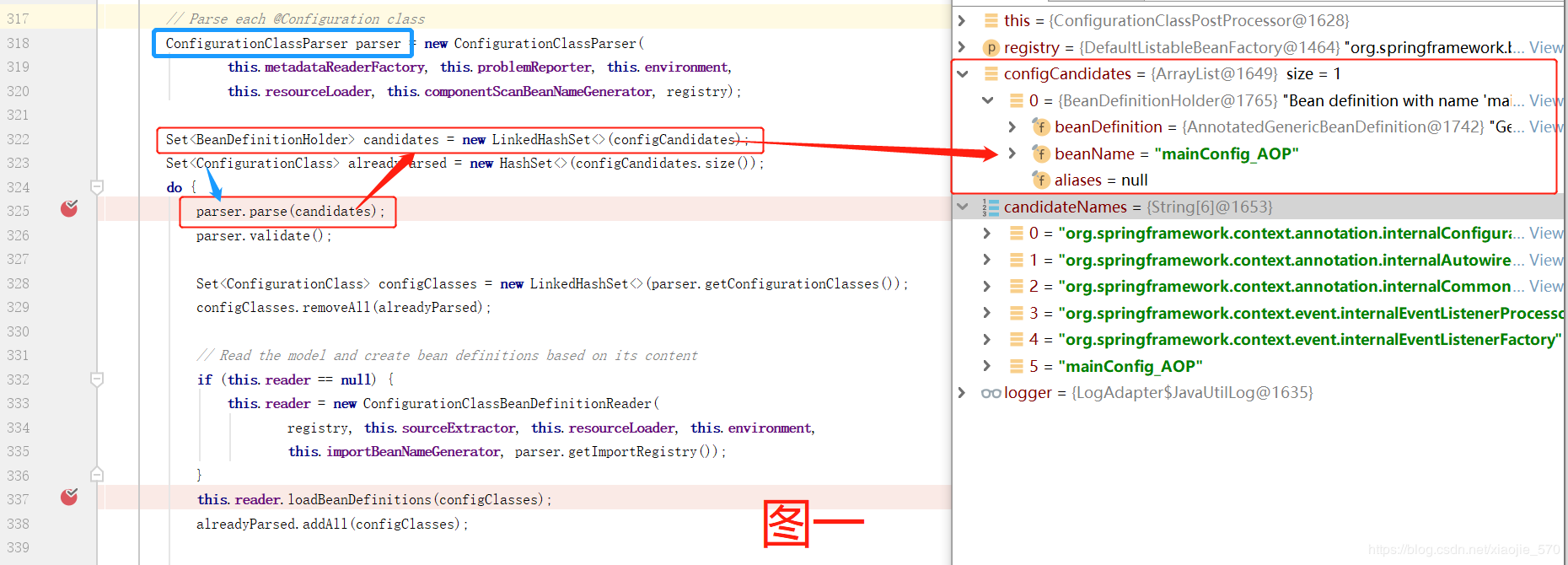Image resolution: width=1568 pixels, height=565 pixels.
Task: Click the list icon beside configCandidates
Action: click(991, 73)
